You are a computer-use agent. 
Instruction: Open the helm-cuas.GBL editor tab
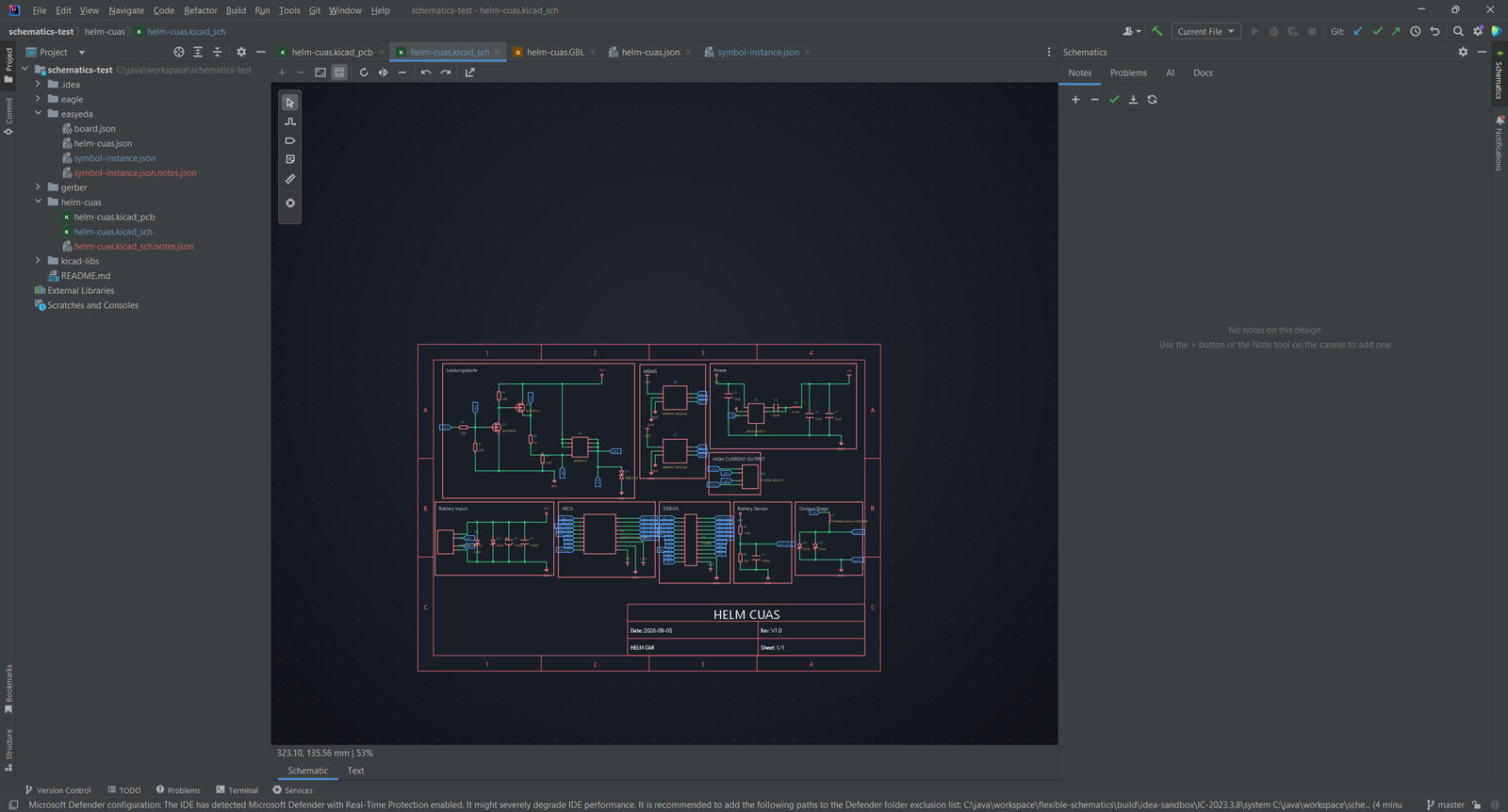pos(555,52)
